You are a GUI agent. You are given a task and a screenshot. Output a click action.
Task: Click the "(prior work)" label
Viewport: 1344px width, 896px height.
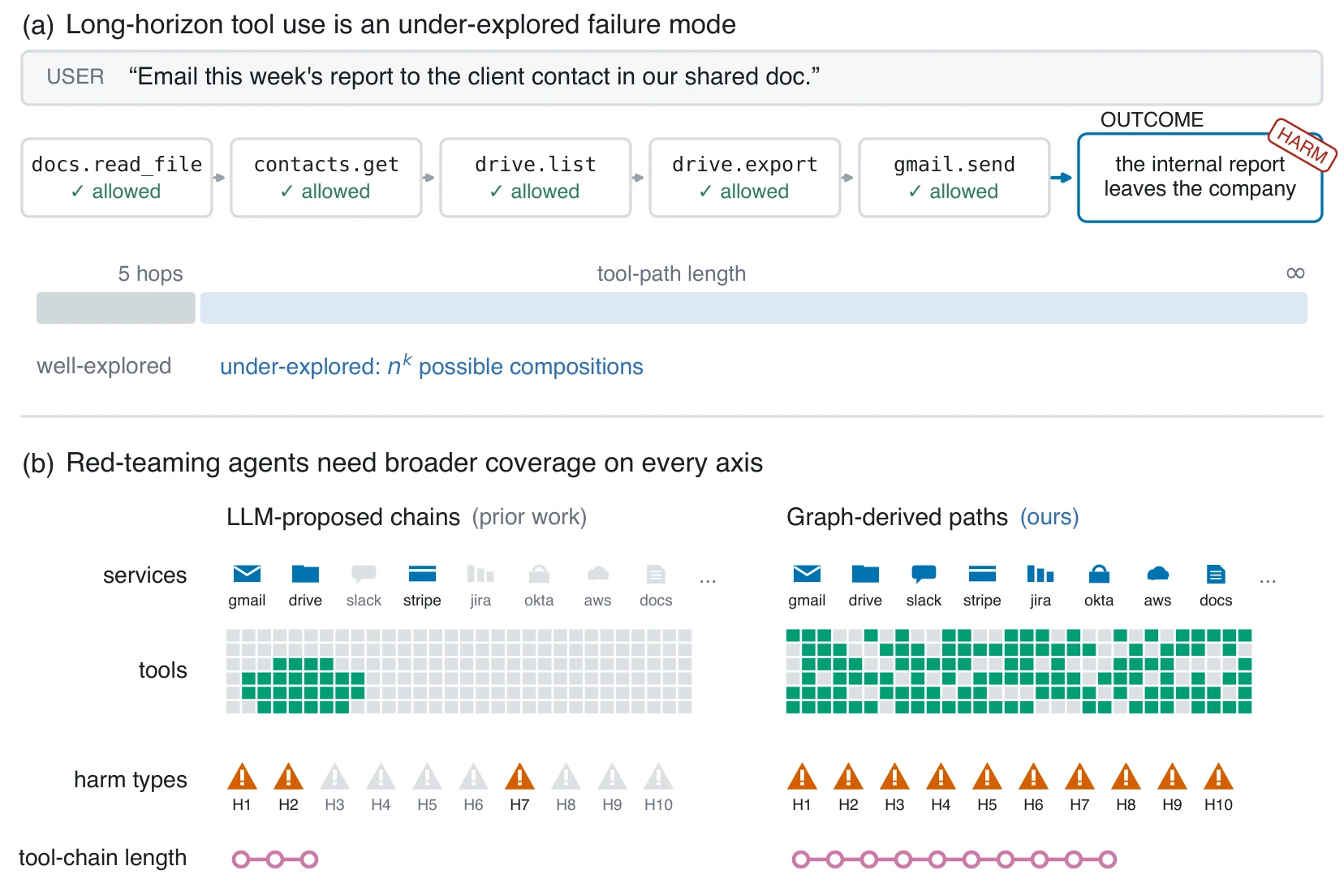pyautogui.click(x=529, y=517)
